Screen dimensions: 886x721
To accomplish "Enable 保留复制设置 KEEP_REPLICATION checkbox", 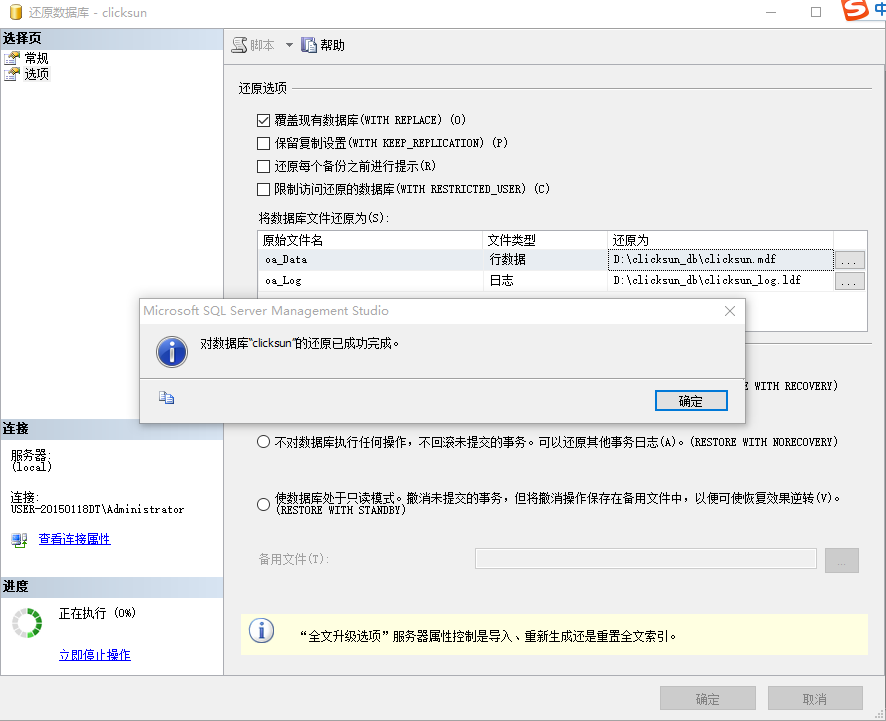I will tap(263, 144).
